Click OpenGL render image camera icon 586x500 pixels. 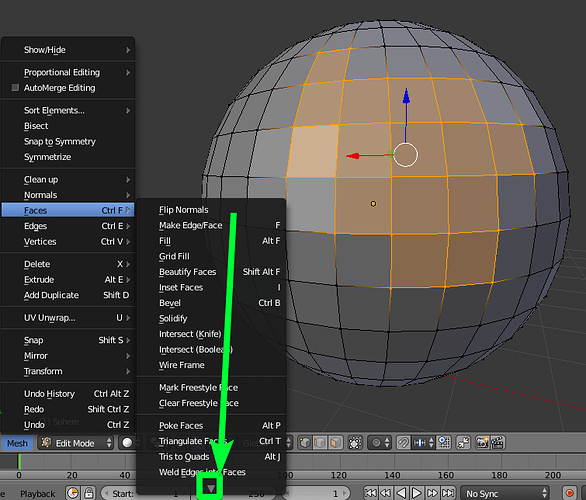482,443
